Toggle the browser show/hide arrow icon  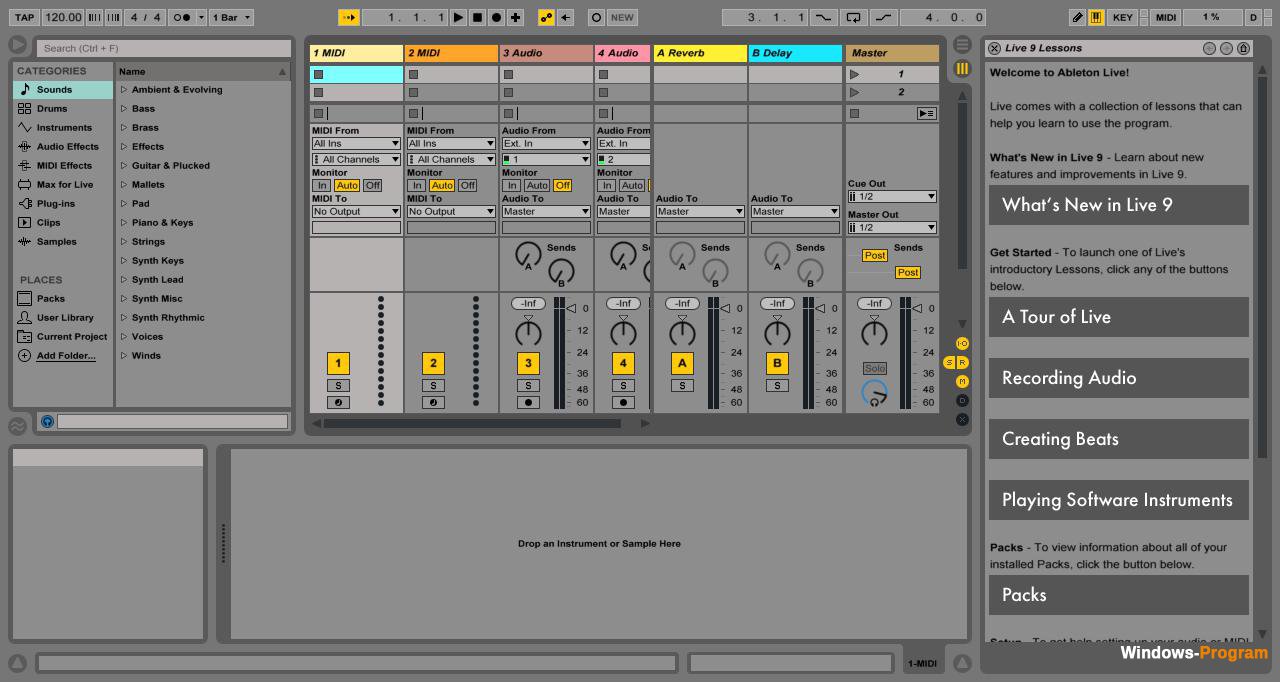click(17, 45)
